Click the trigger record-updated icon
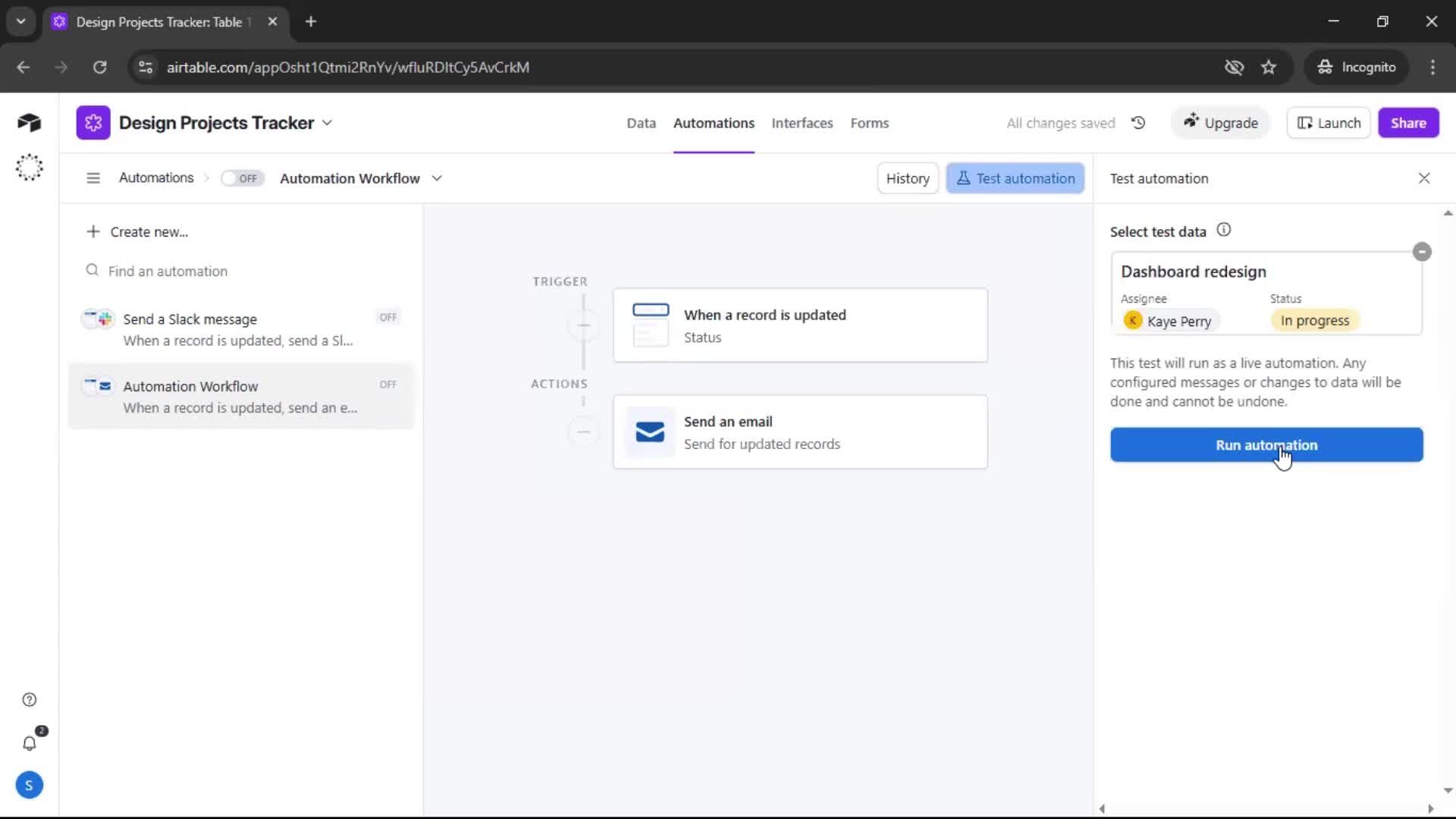 click(x=651, y=325)
